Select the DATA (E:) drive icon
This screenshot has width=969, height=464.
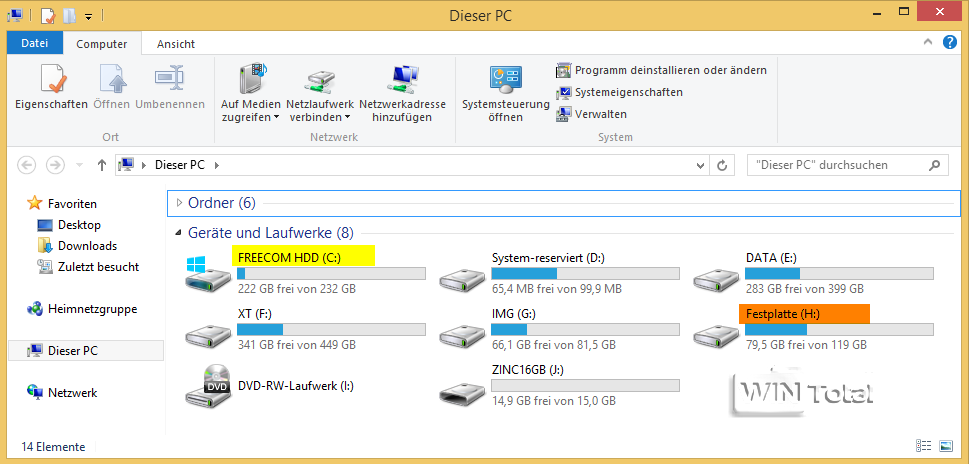click(716, 280)
